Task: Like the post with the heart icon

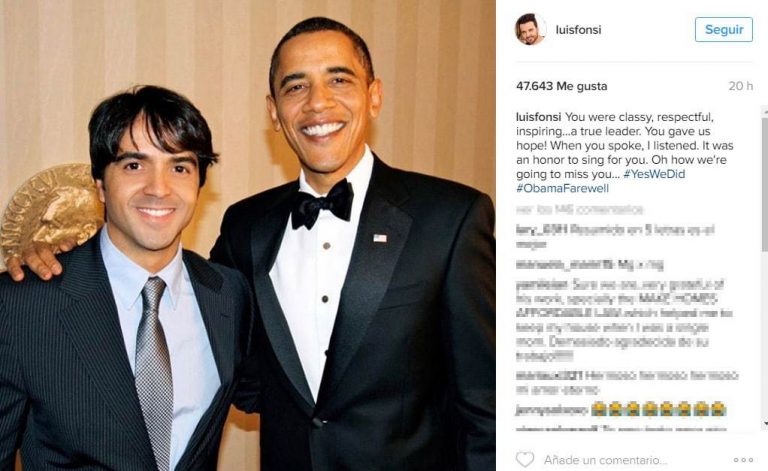Action: tap(525, 459)
